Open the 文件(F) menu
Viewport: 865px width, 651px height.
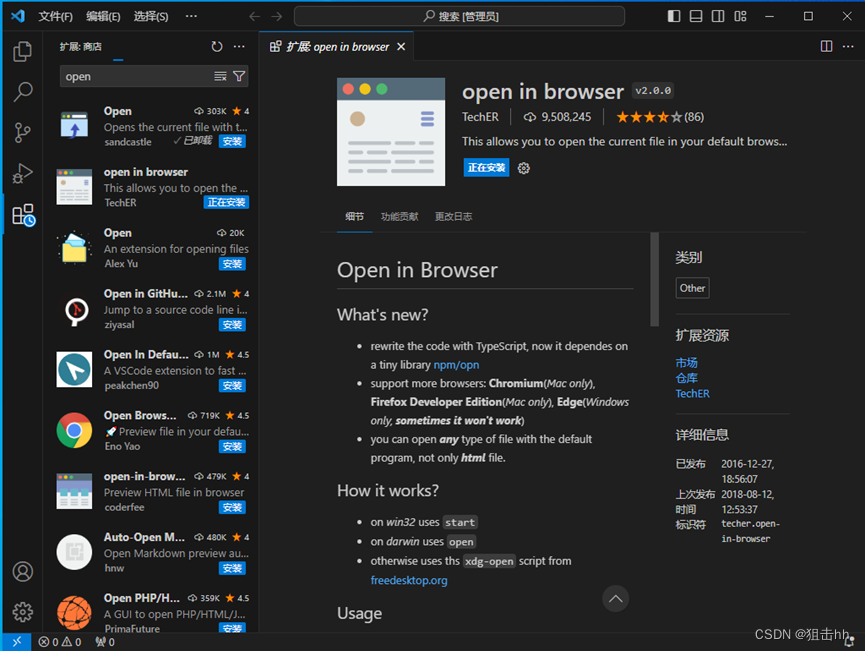click(x=55, y=17)
